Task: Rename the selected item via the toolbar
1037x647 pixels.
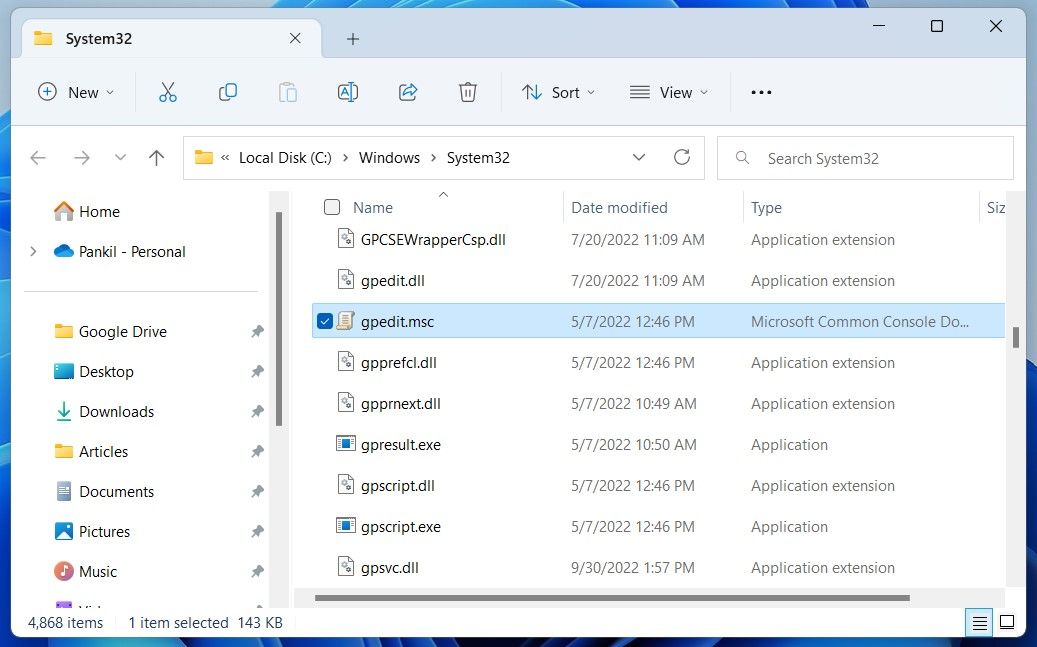Action: (347, 92)
